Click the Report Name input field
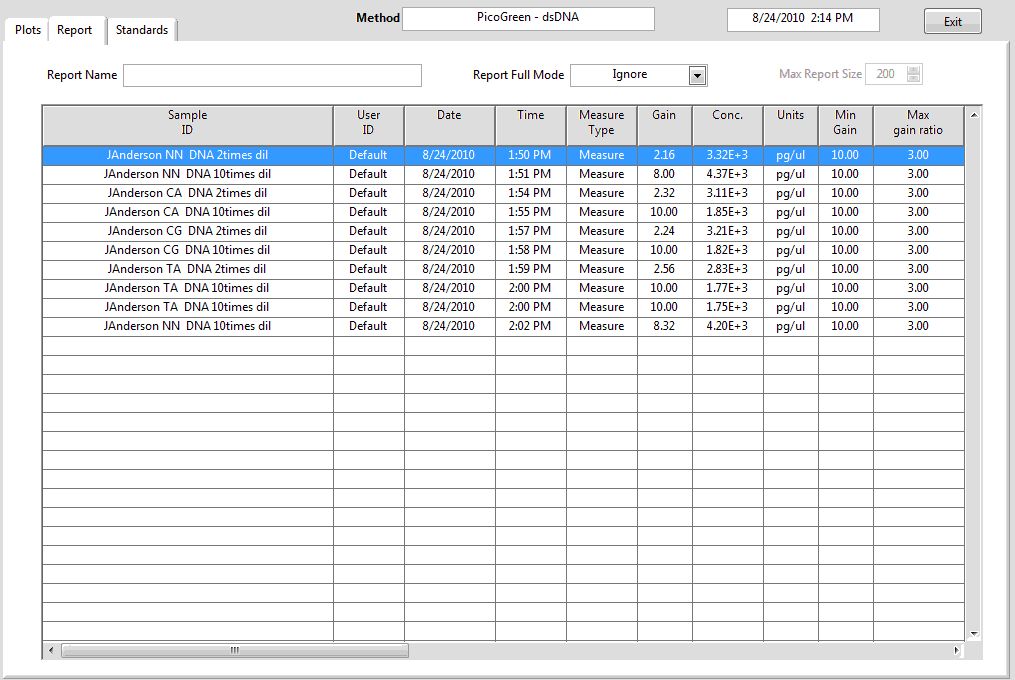 coord(273,75)
